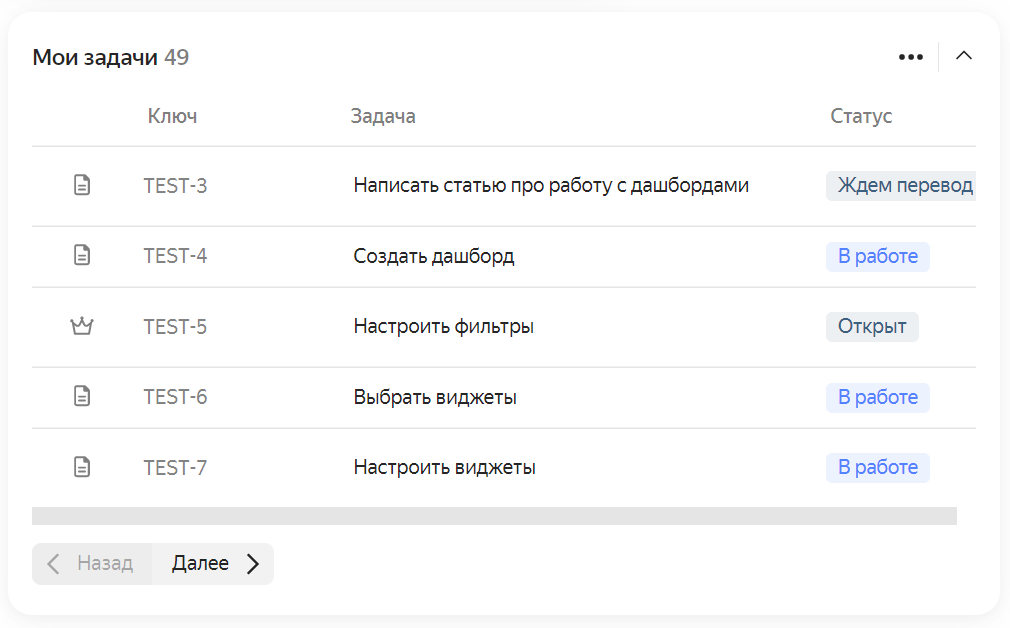Image resolution: width=1010 pixels, height=628 pixels.
Task: Click the document icon for TEST-6
Action: point(82,396)
